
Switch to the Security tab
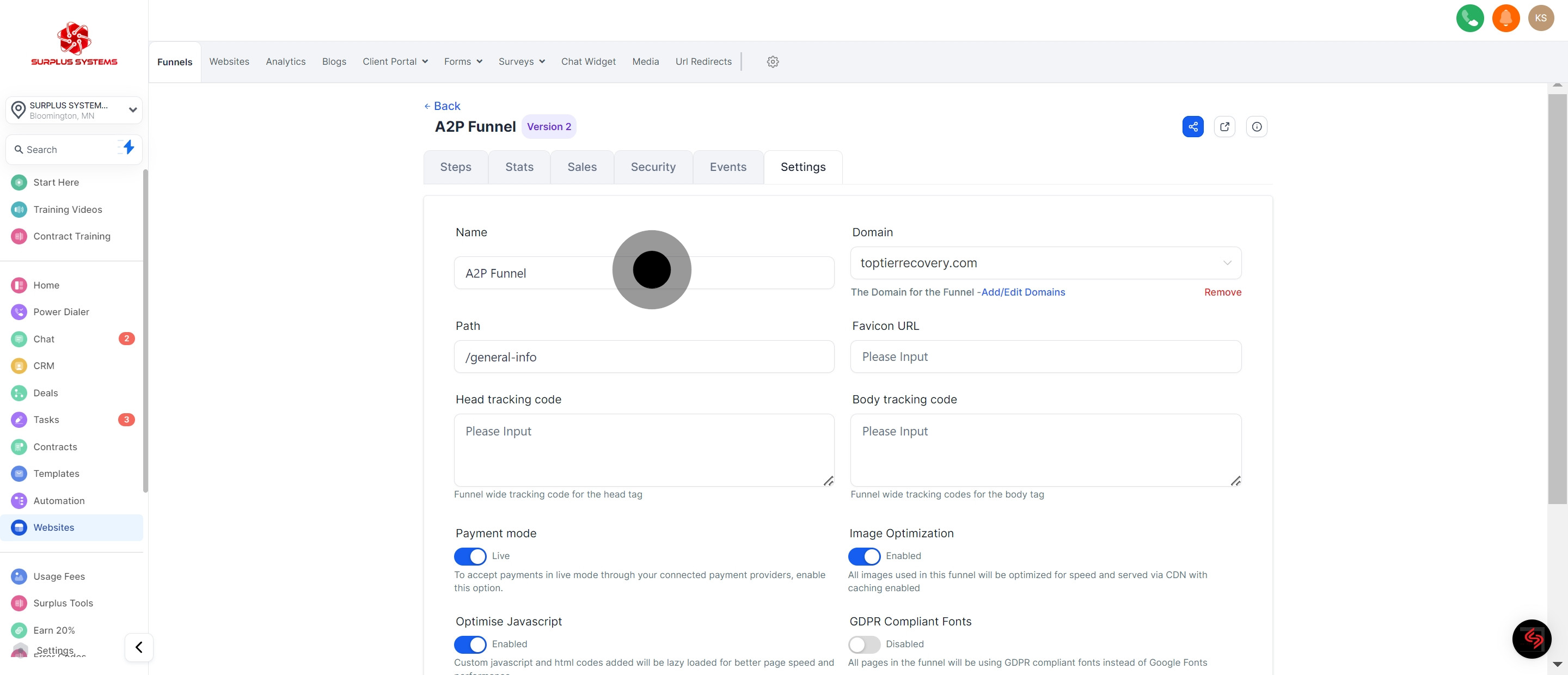653,167
